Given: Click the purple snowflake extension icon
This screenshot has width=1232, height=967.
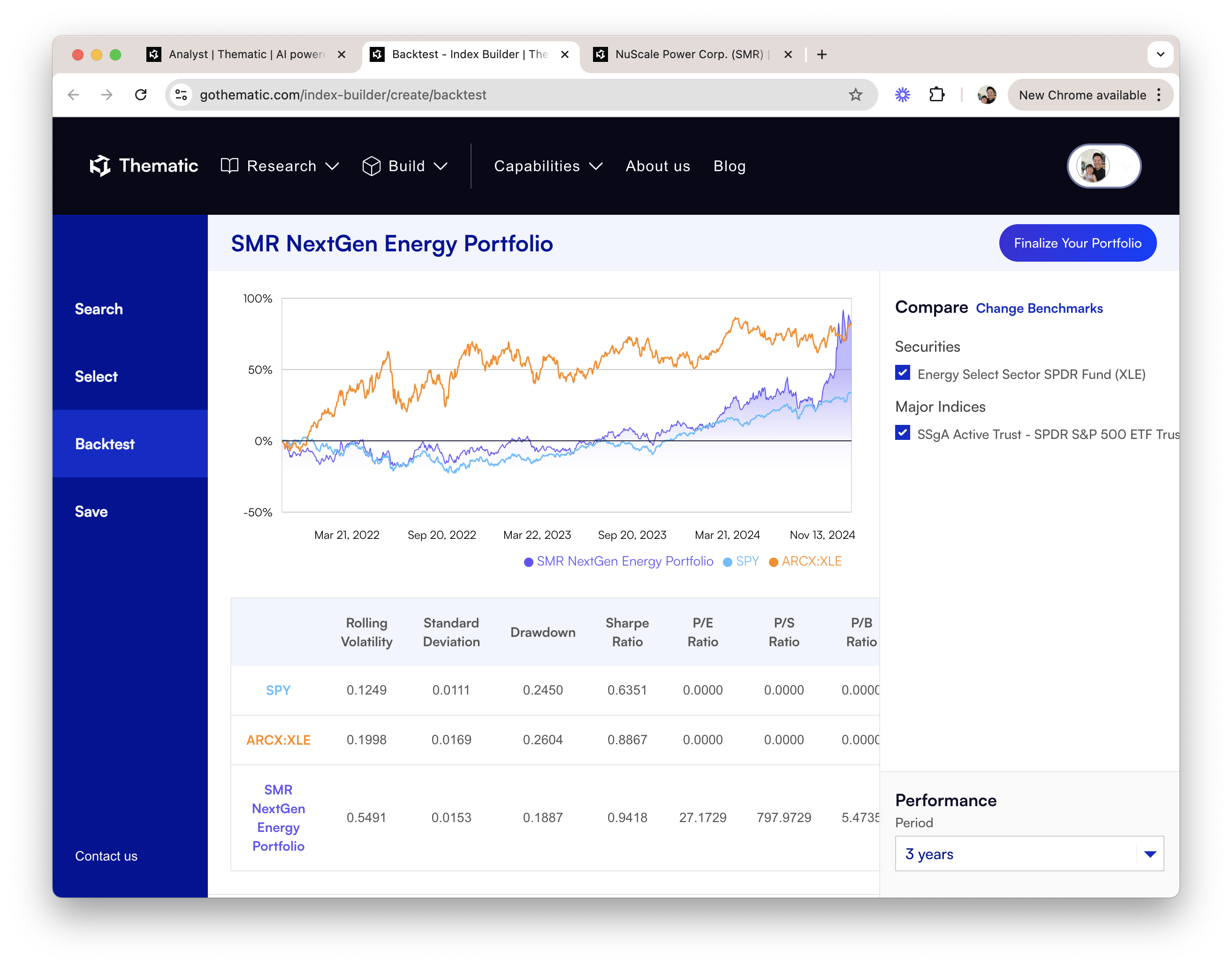Looking at the screenshot, I should pos(902,95).
